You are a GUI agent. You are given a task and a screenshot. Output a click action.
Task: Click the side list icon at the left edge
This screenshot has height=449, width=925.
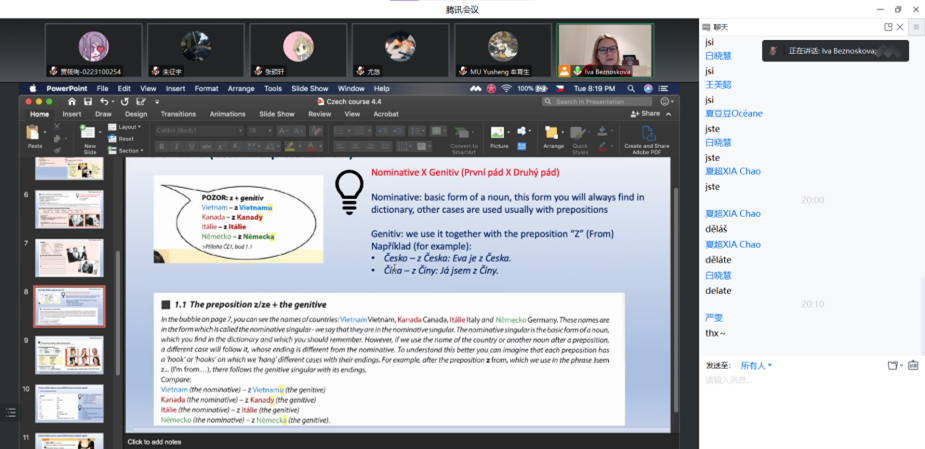(x=10, y=413)
